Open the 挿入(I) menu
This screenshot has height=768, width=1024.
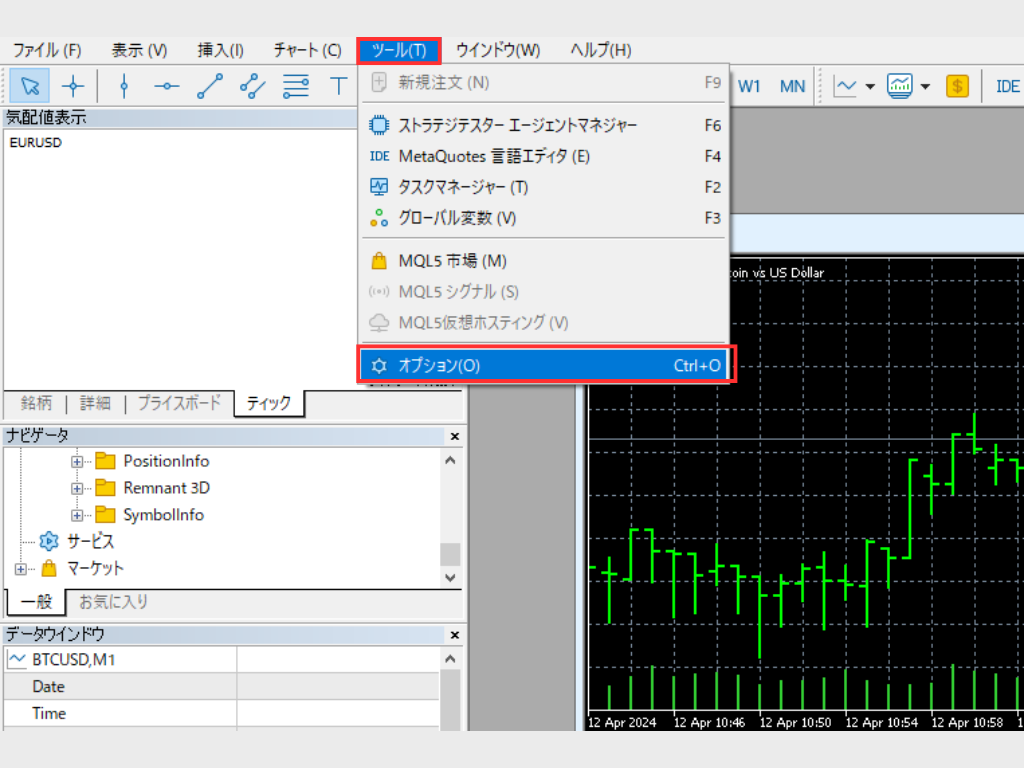[221, 50]
